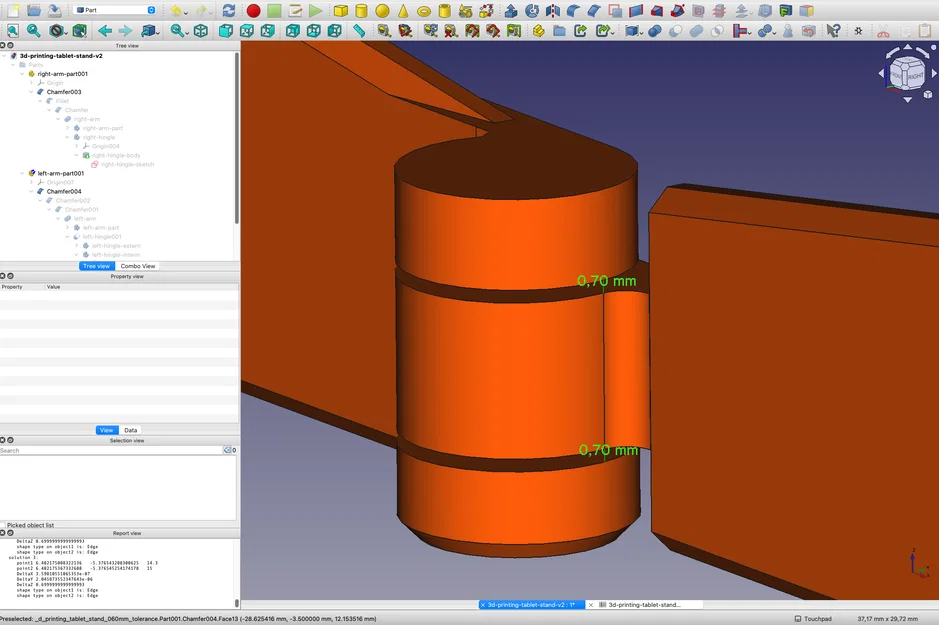Click the What's This help cursor icon
This screenshot has height=625, width=939.
[833, 31]
